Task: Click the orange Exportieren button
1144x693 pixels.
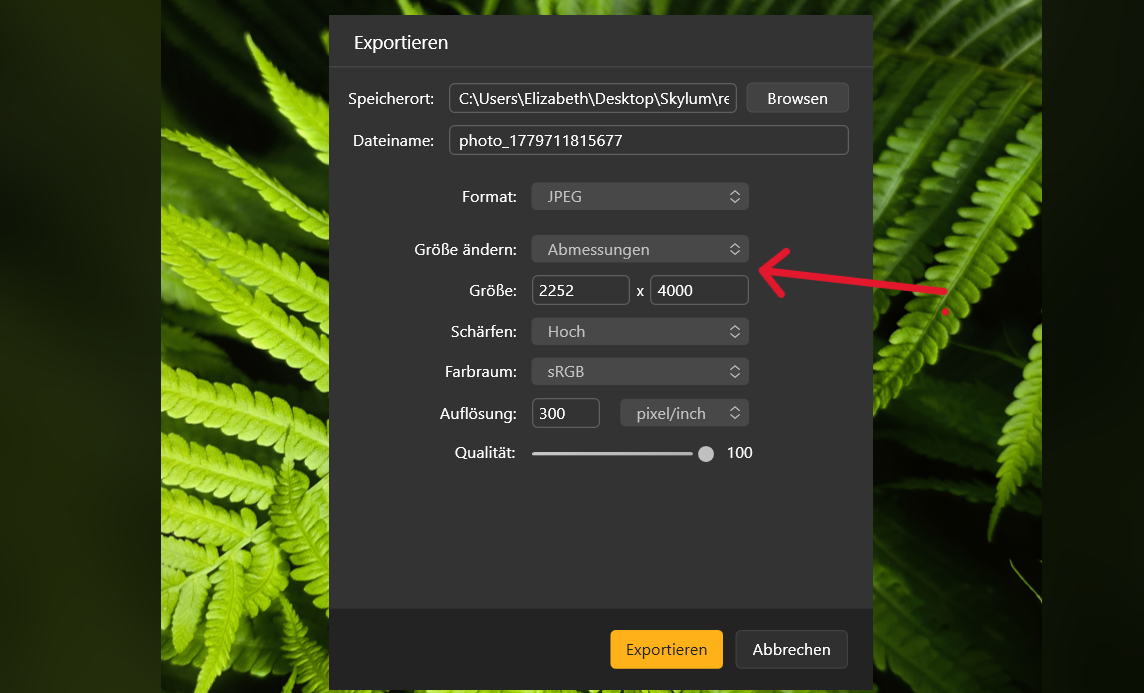Action: pyautogui.click(x=666, y=649)
